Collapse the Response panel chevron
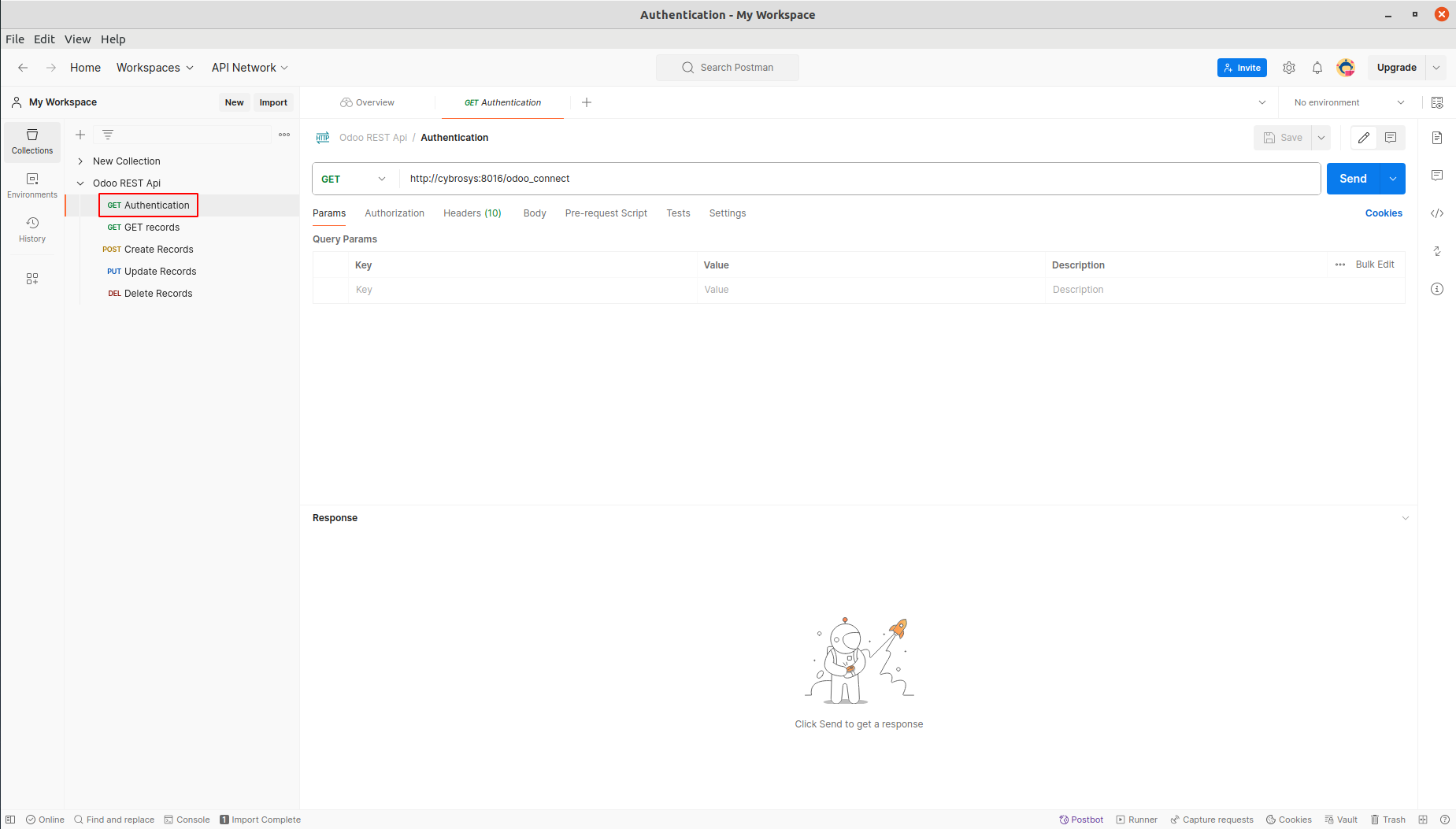 coord(1406,518)
